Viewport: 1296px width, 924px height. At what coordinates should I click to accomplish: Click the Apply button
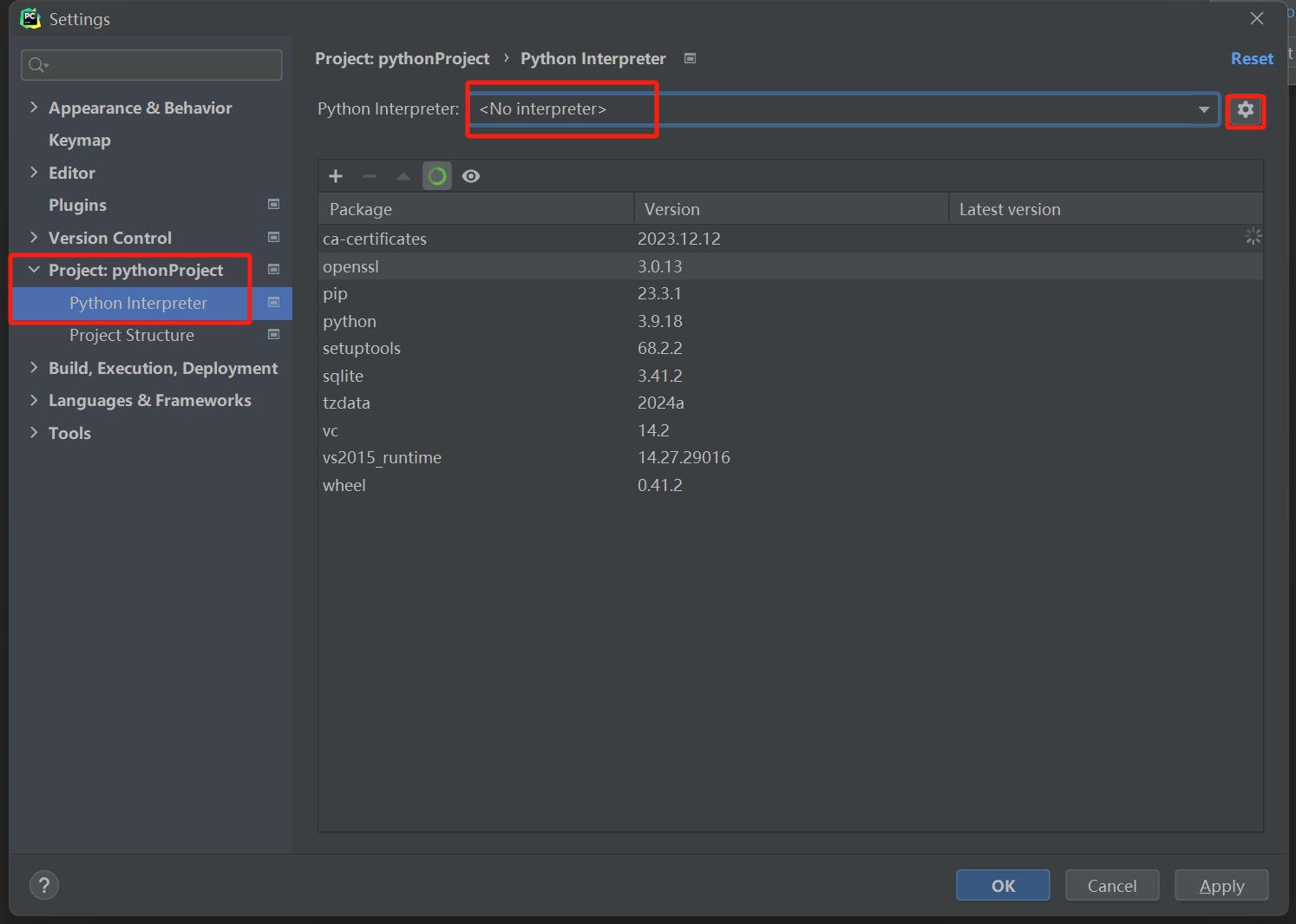tap(1221, 885)
